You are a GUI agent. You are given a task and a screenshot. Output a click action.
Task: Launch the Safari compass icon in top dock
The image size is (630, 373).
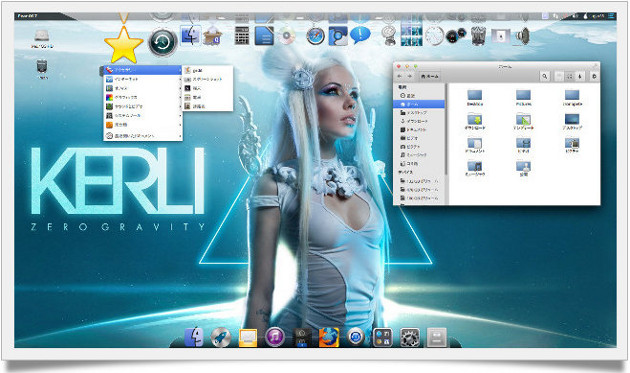click(315, 36)
